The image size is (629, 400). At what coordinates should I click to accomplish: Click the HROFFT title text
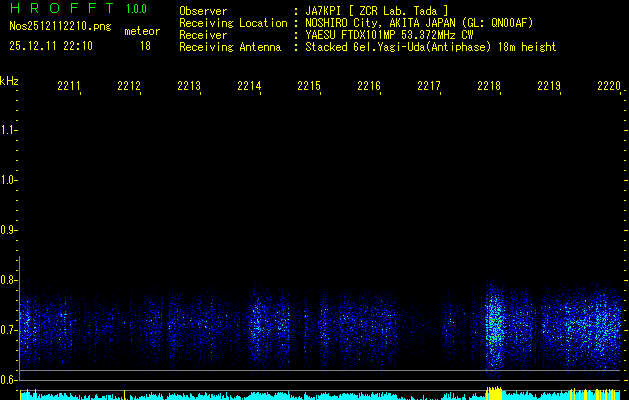(60, 10)
